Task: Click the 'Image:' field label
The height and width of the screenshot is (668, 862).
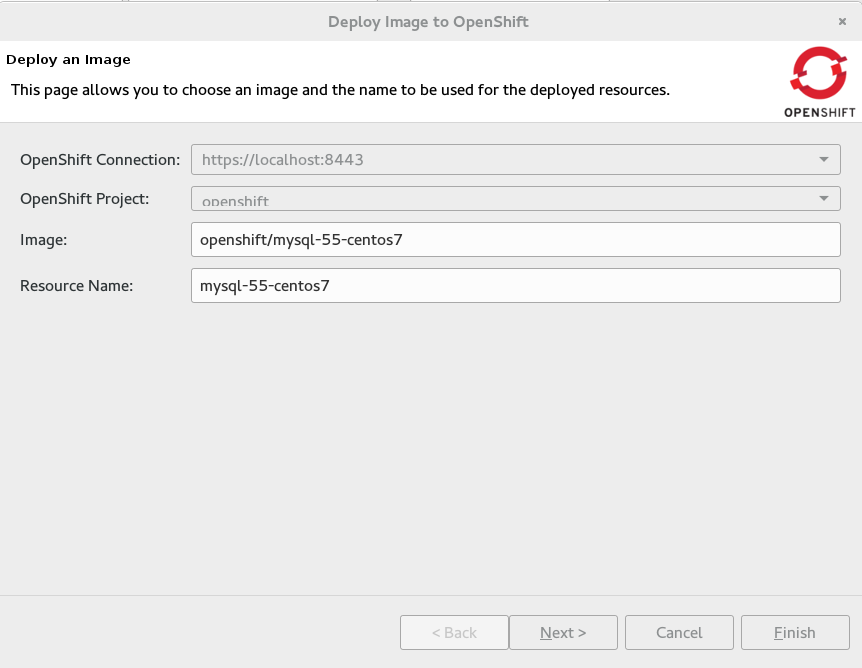Action: [x=41, y=240]
